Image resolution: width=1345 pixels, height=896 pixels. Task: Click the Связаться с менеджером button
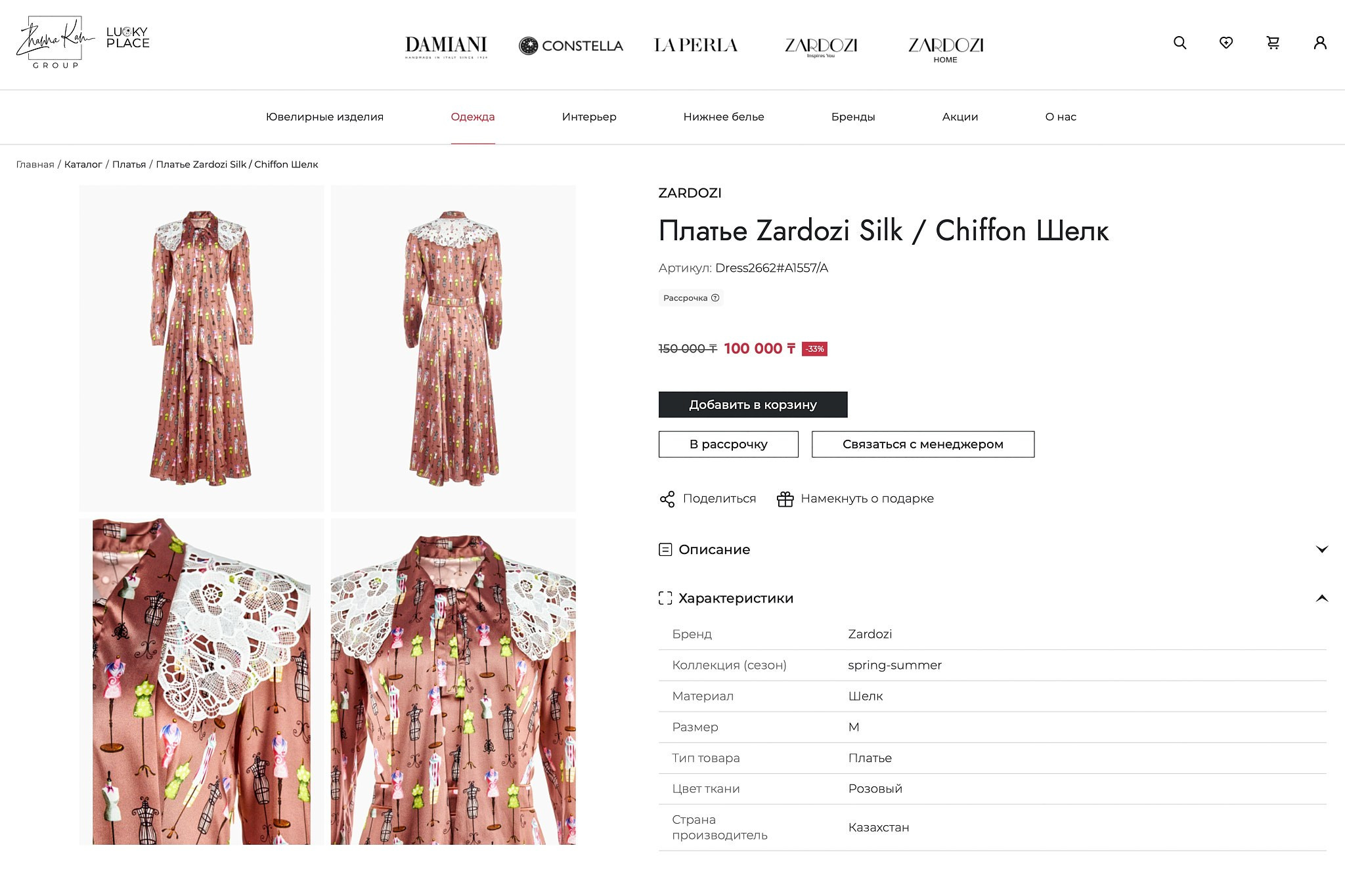922,444
